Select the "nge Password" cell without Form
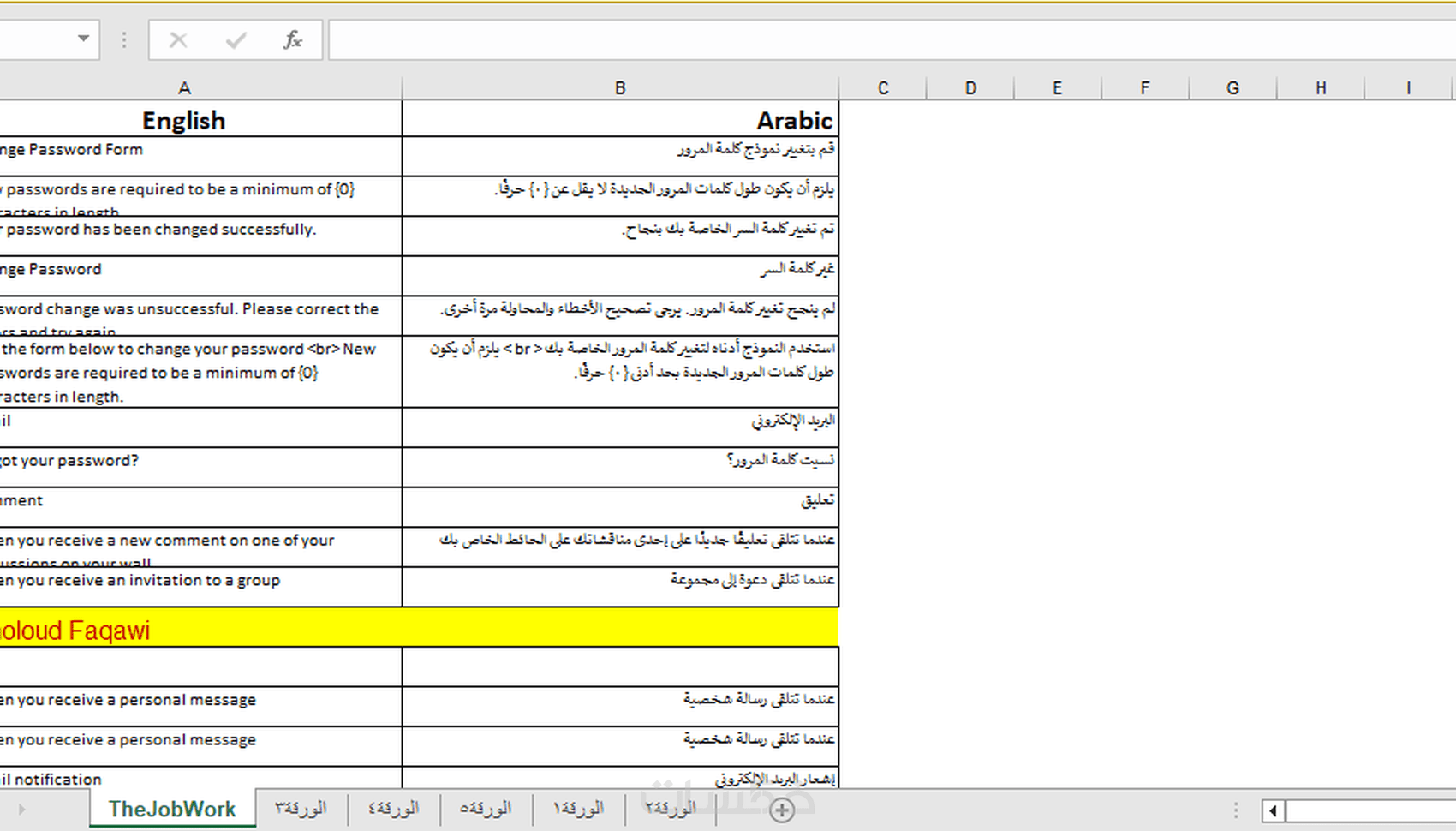 tap(200, 277)
